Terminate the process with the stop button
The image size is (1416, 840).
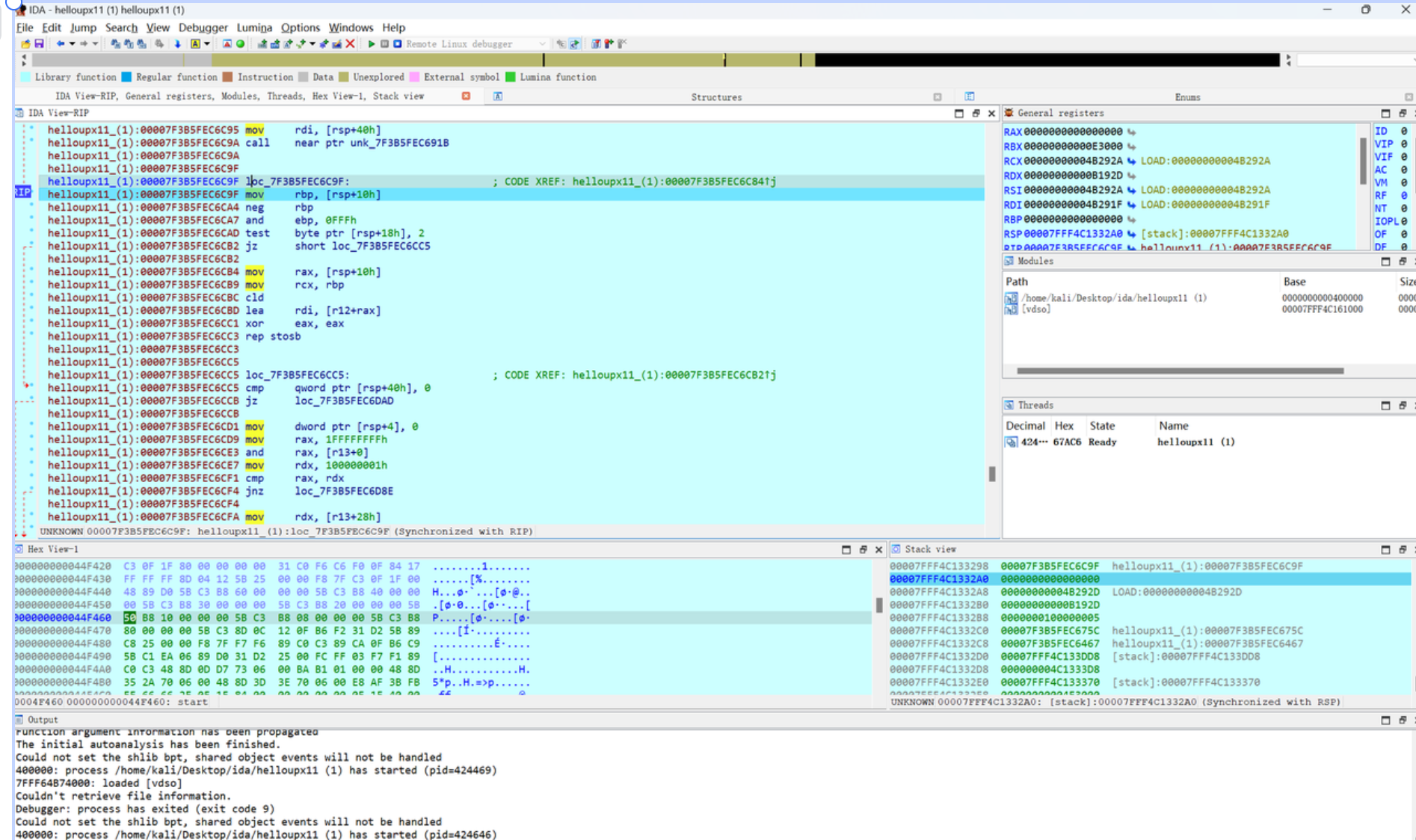click(398, 44)
